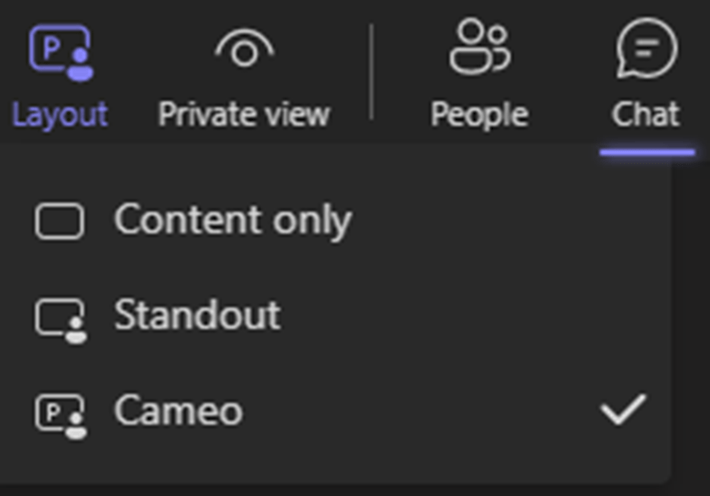
Task: Choose the Cameo layout option
Action: pos(178,410)
